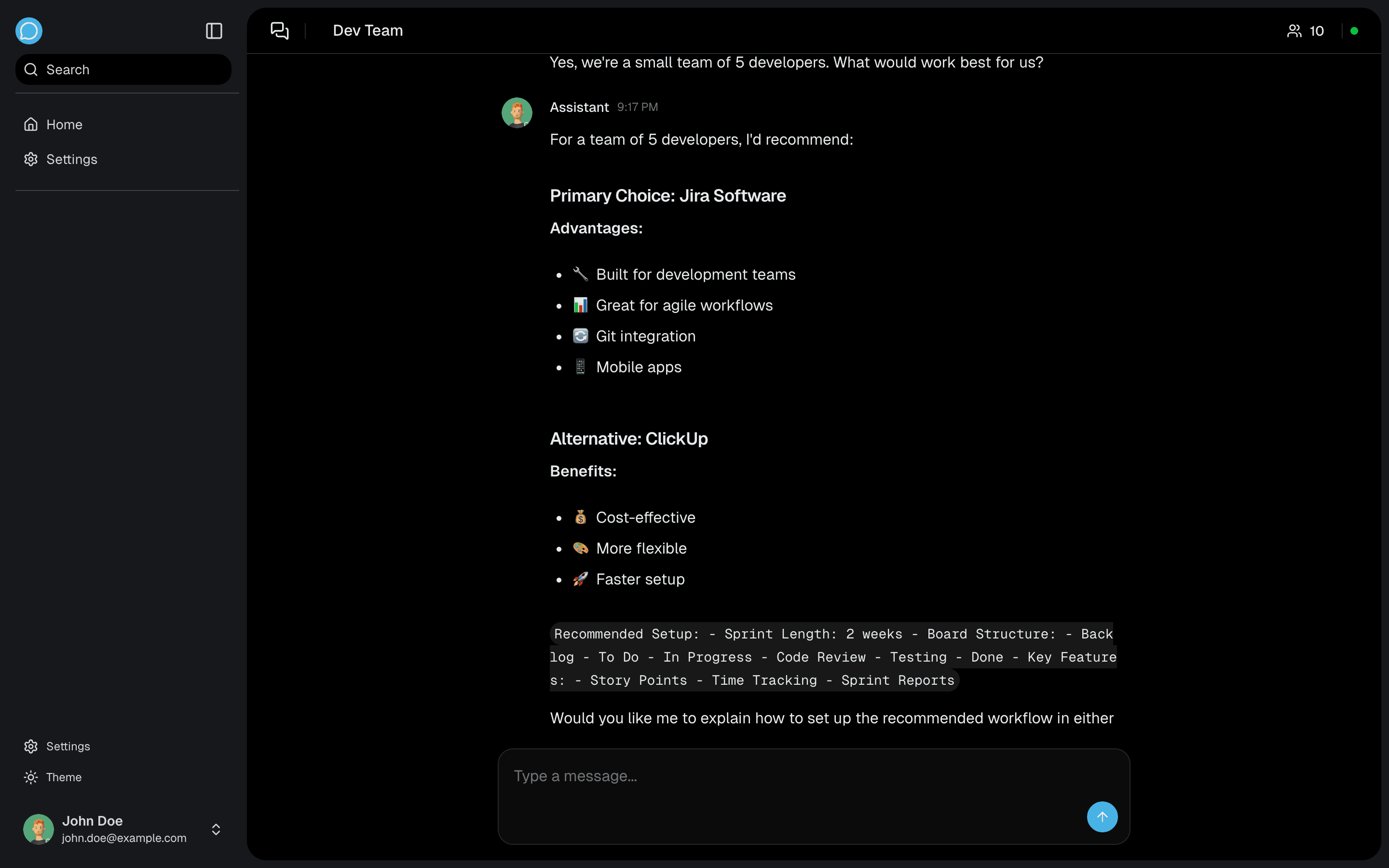Screen dimensions: 1389x868
Task: Click the members icon showing 10
Action: [x=1294, y=31]
